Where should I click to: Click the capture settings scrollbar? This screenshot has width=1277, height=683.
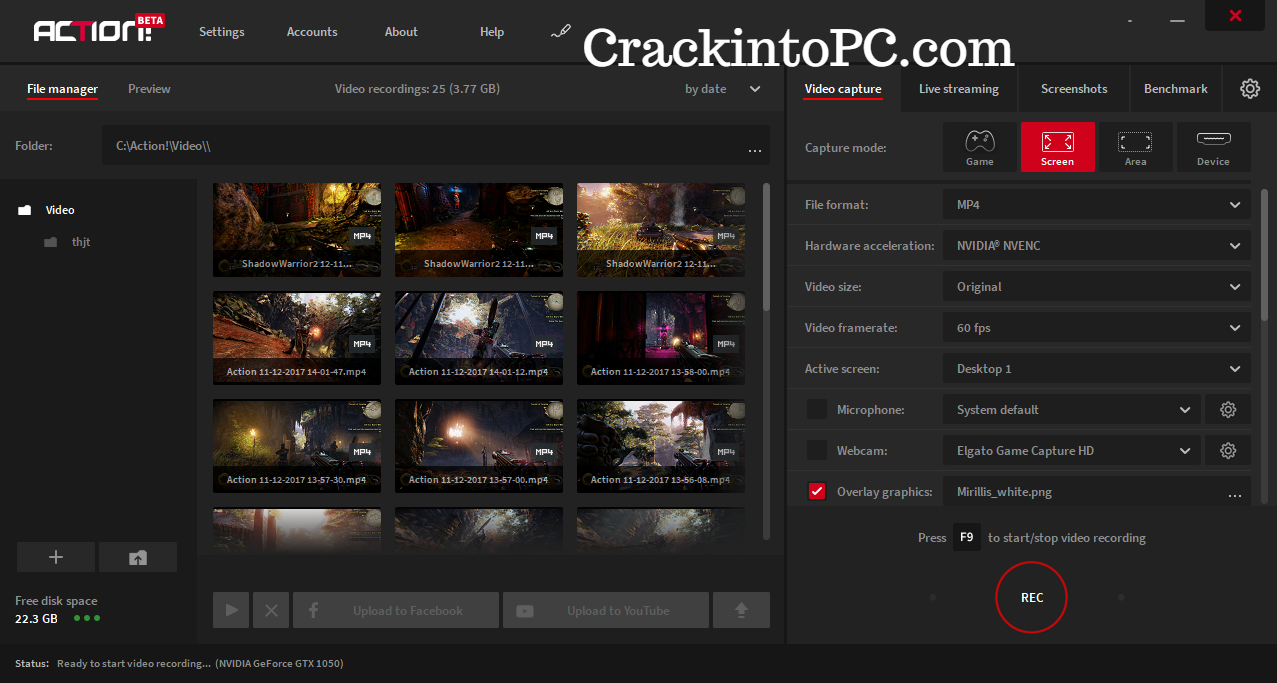click(1264, 255)
